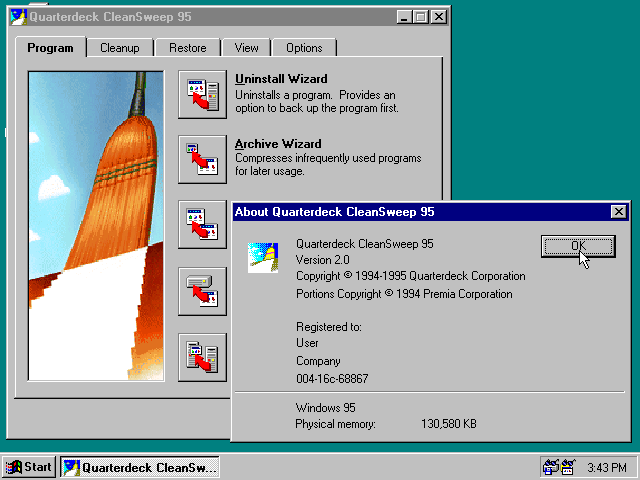Click the Quarterdeck Corporation copyright line
Screen dimensions: 640x480
[x=411, y=276]
